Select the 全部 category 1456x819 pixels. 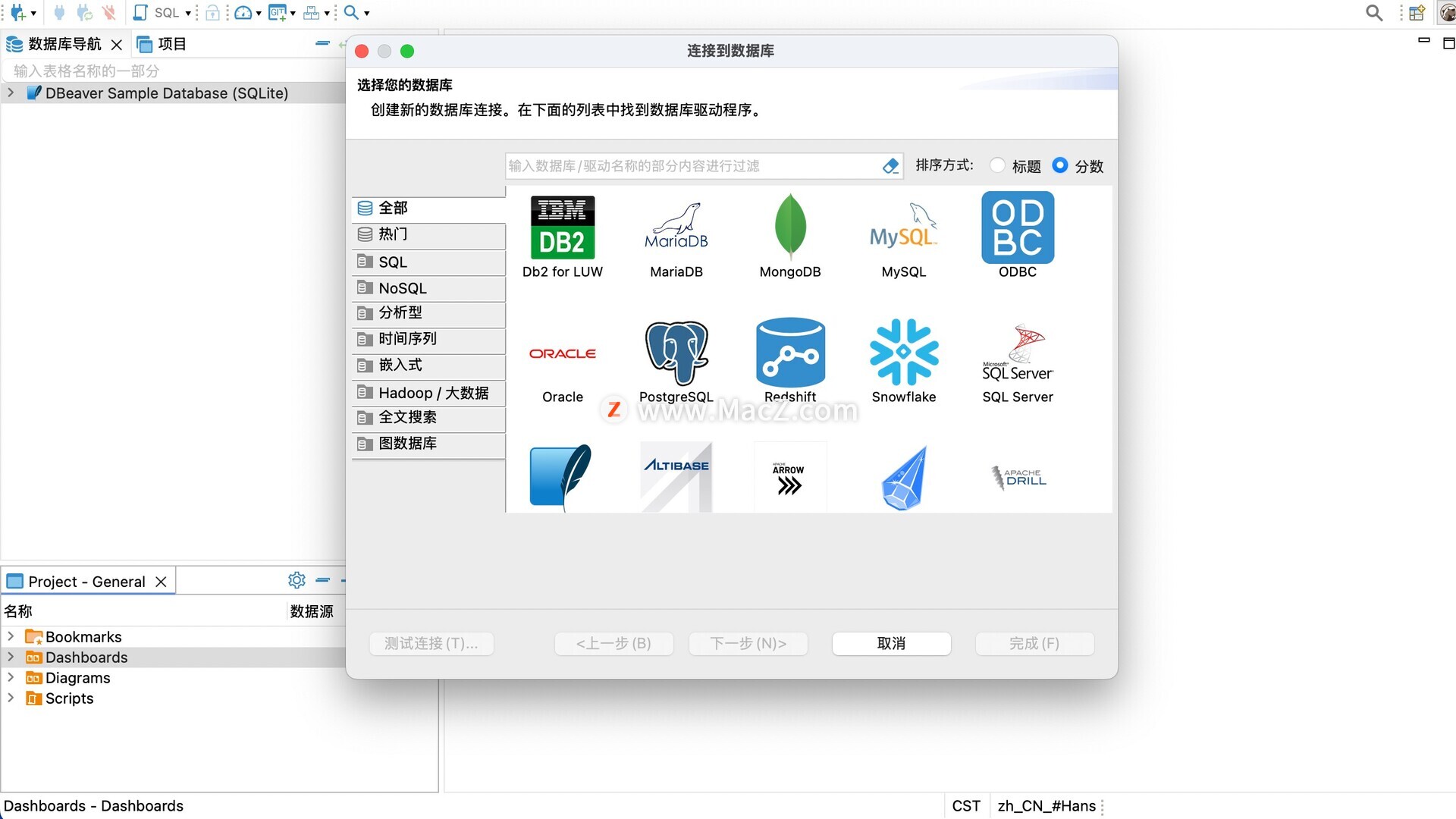[428, 208]
